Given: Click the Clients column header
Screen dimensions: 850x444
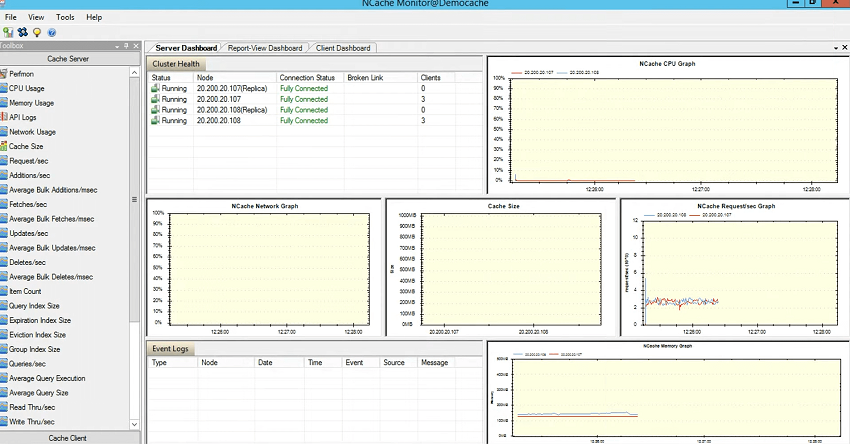Looking at the screenshot, I should point(430,78).
